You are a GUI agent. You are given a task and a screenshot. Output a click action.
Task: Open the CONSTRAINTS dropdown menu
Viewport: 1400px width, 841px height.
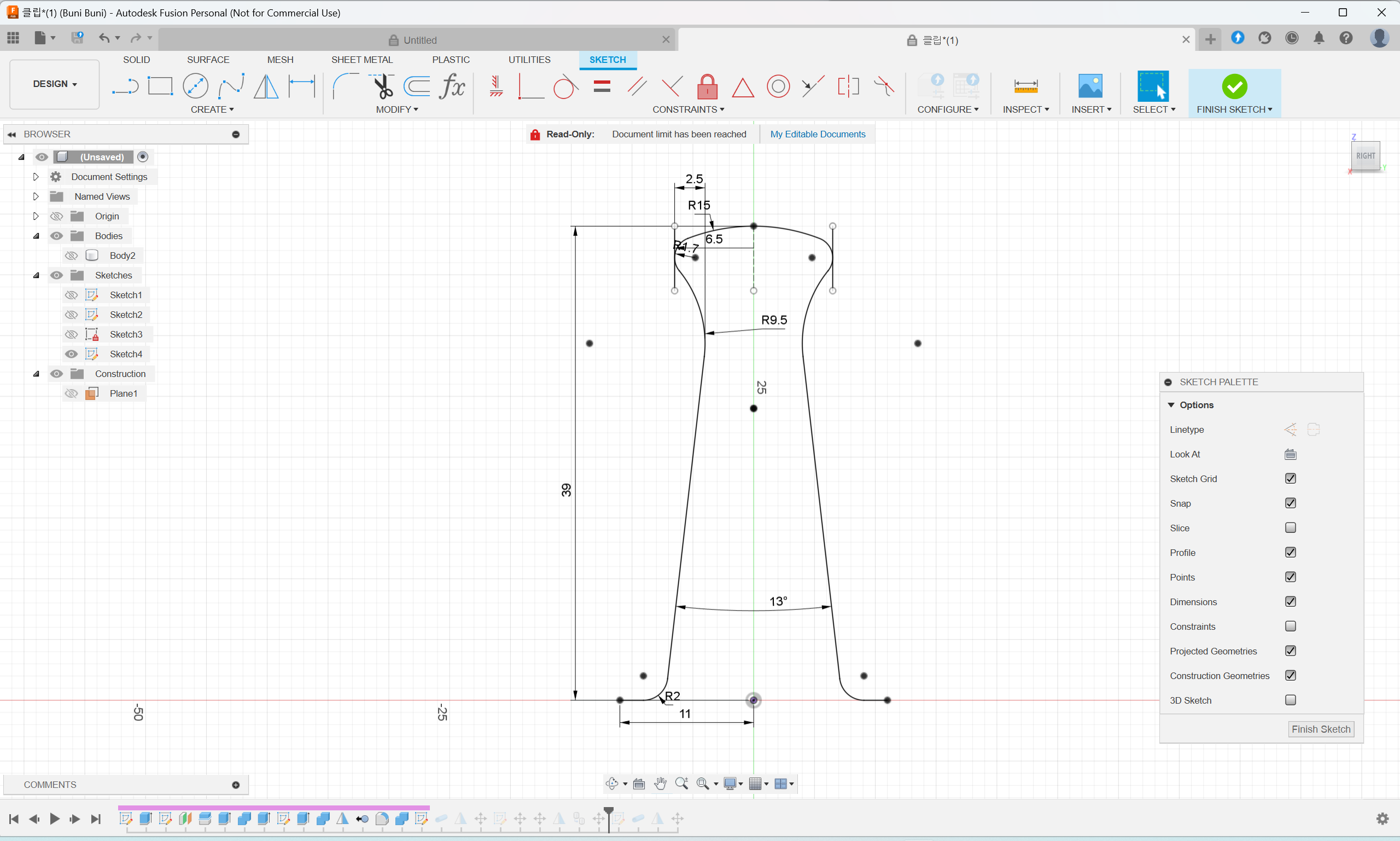687,109
